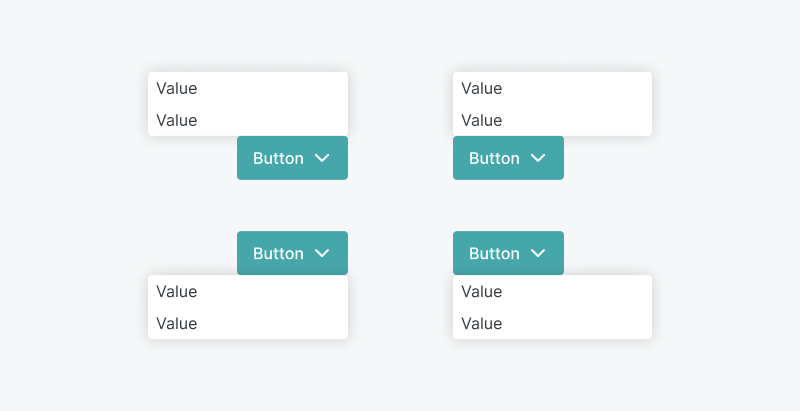This screenshot has width=800, height=411.
Task: Choose first Value in the upper-right menu
Action: coord(553,88)
